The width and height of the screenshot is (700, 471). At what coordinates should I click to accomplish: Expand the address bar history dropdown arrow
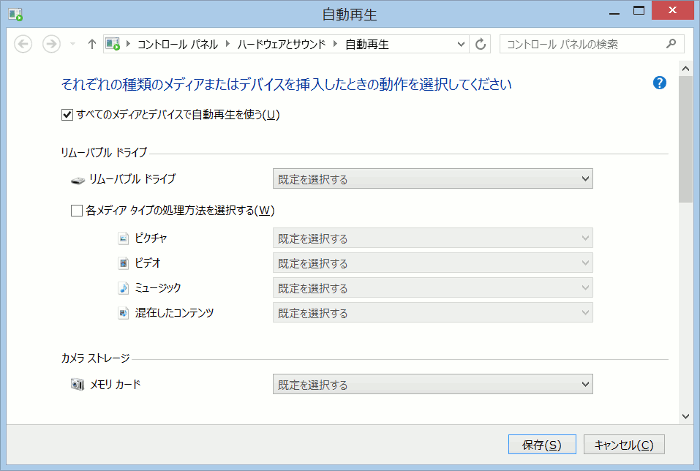click(x=461, y=44)
